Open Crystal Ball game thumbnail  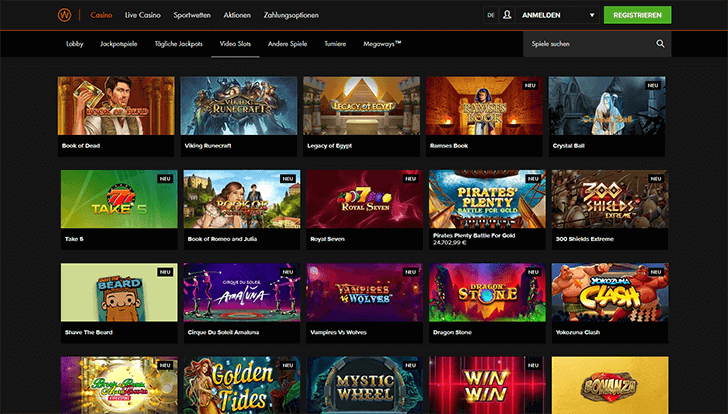click(607, 106)
